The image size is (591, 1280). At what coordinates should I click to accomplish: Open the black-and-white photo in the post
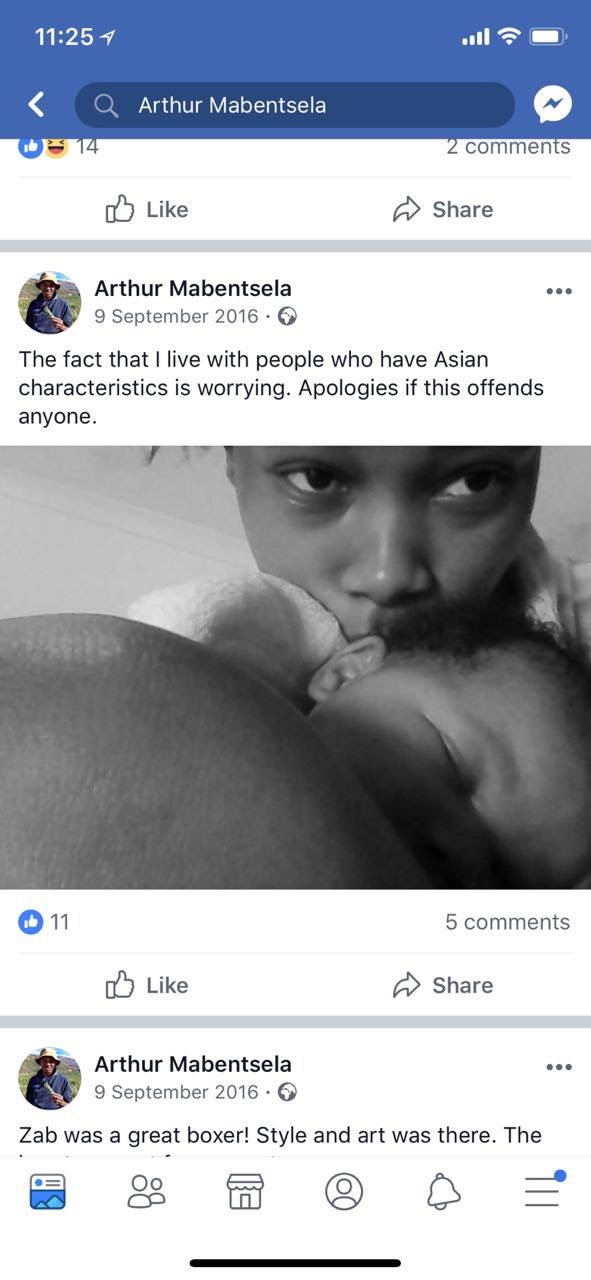(x=295, y=667)
